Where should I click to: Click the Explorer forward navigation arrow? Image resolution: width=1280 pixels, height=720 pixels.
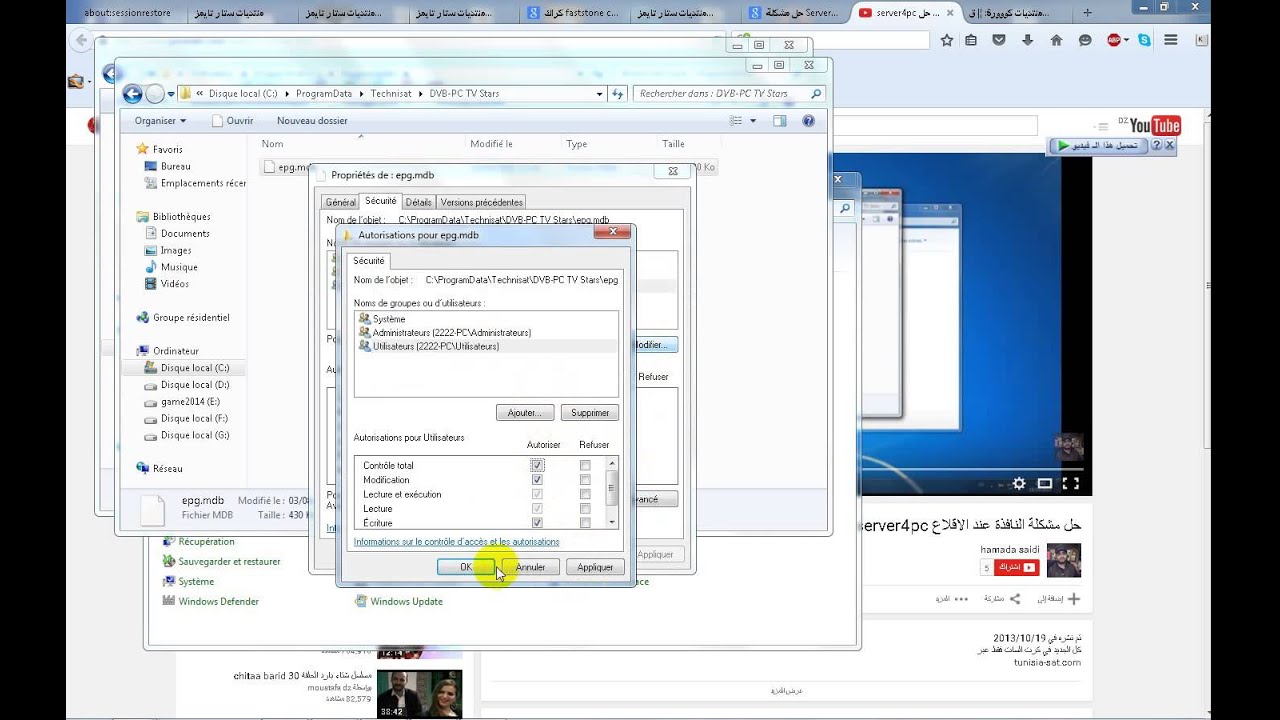pos(155,94)
